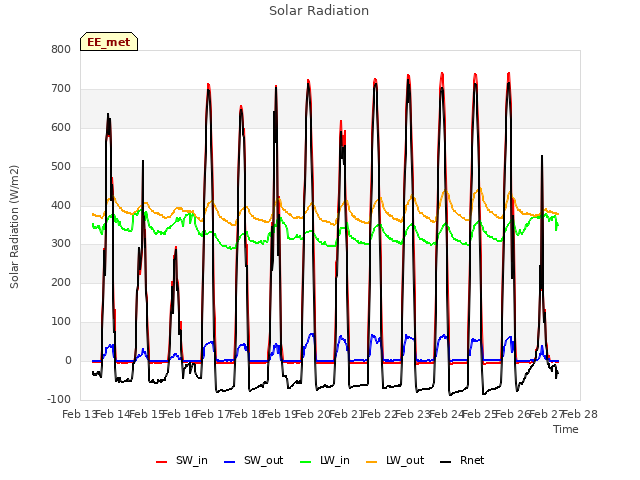Click the Solar Radiation chart title
Image resolution: width=640 pixels, height=480 pixels.
[x=319, y=11]
